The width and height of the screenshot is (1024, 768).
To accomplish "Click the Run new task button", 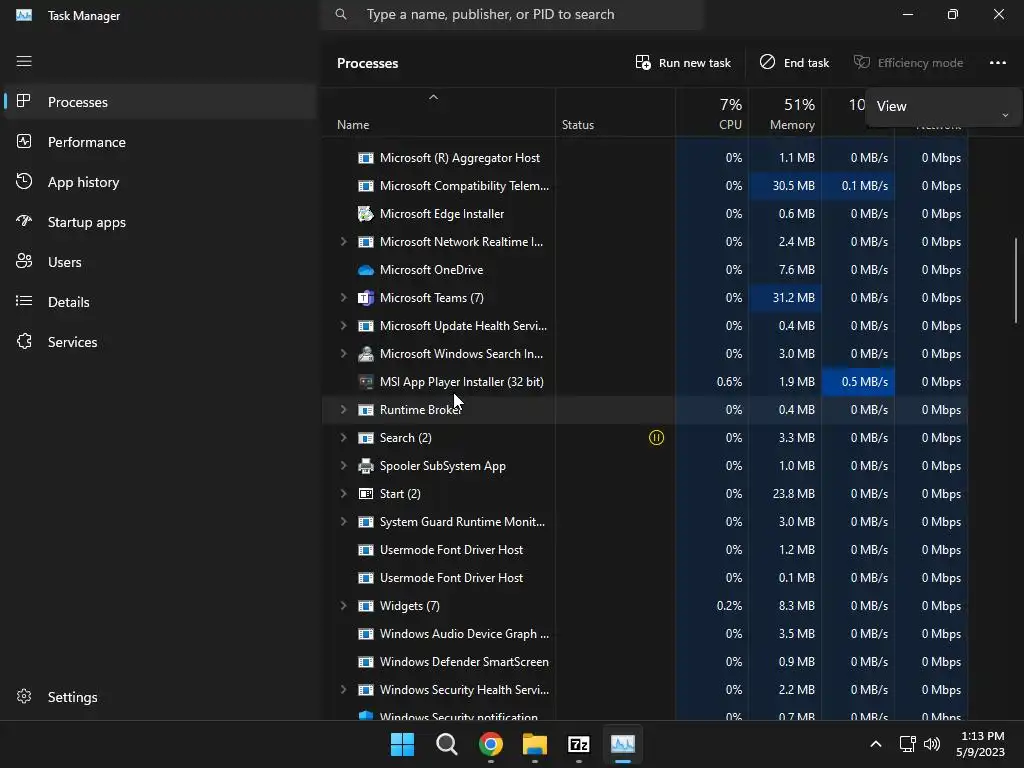I will click(683, 63).
